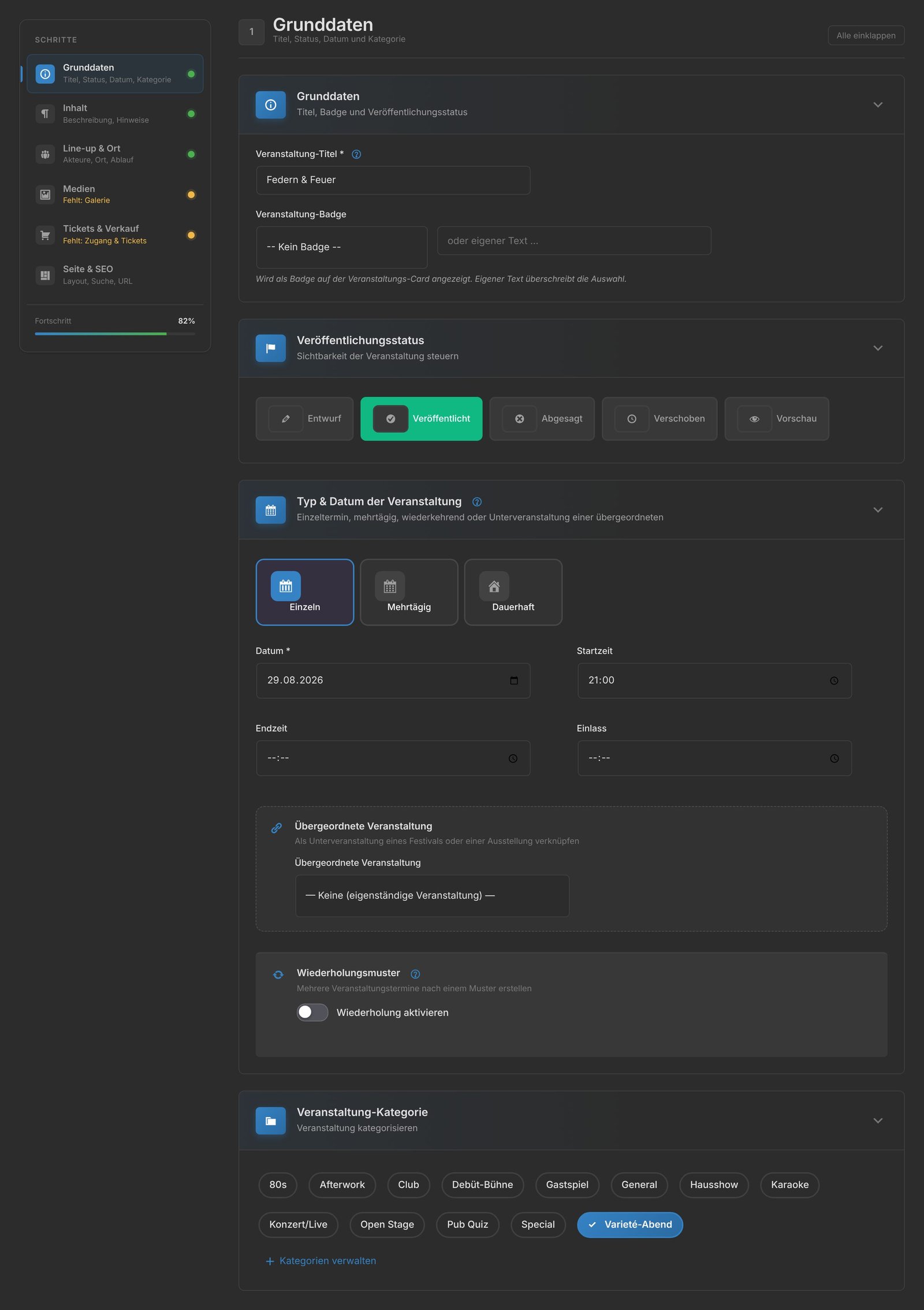Switch to the Tickets & Verkauf step
This screenshot has height=1310, width=924.
click(x=115, y=235)
